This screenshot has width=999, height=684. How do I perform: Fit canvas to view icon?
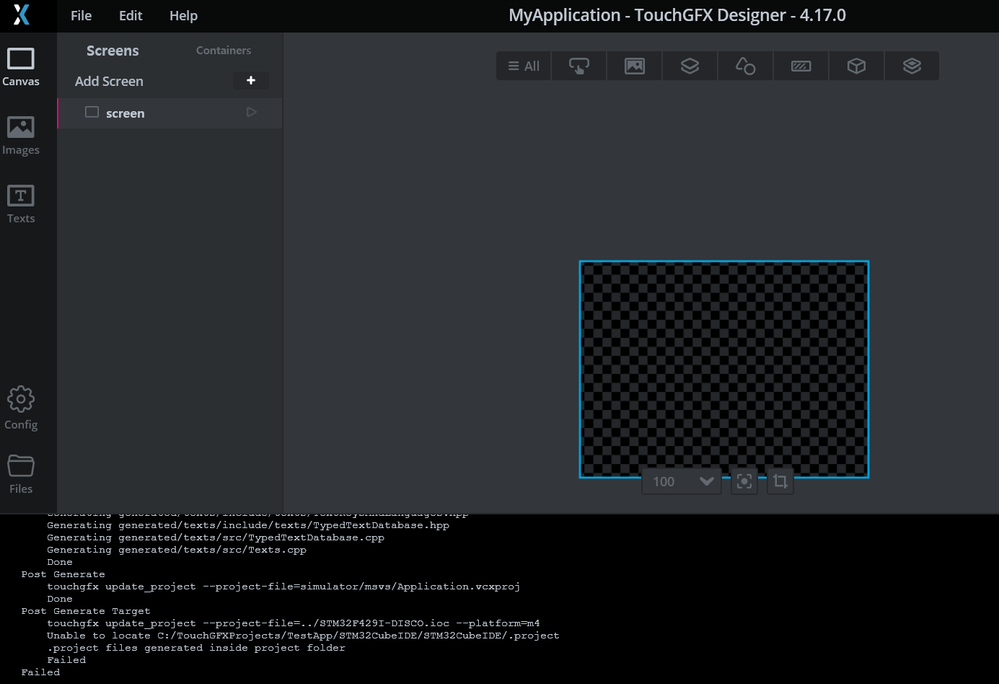(744, 481)
